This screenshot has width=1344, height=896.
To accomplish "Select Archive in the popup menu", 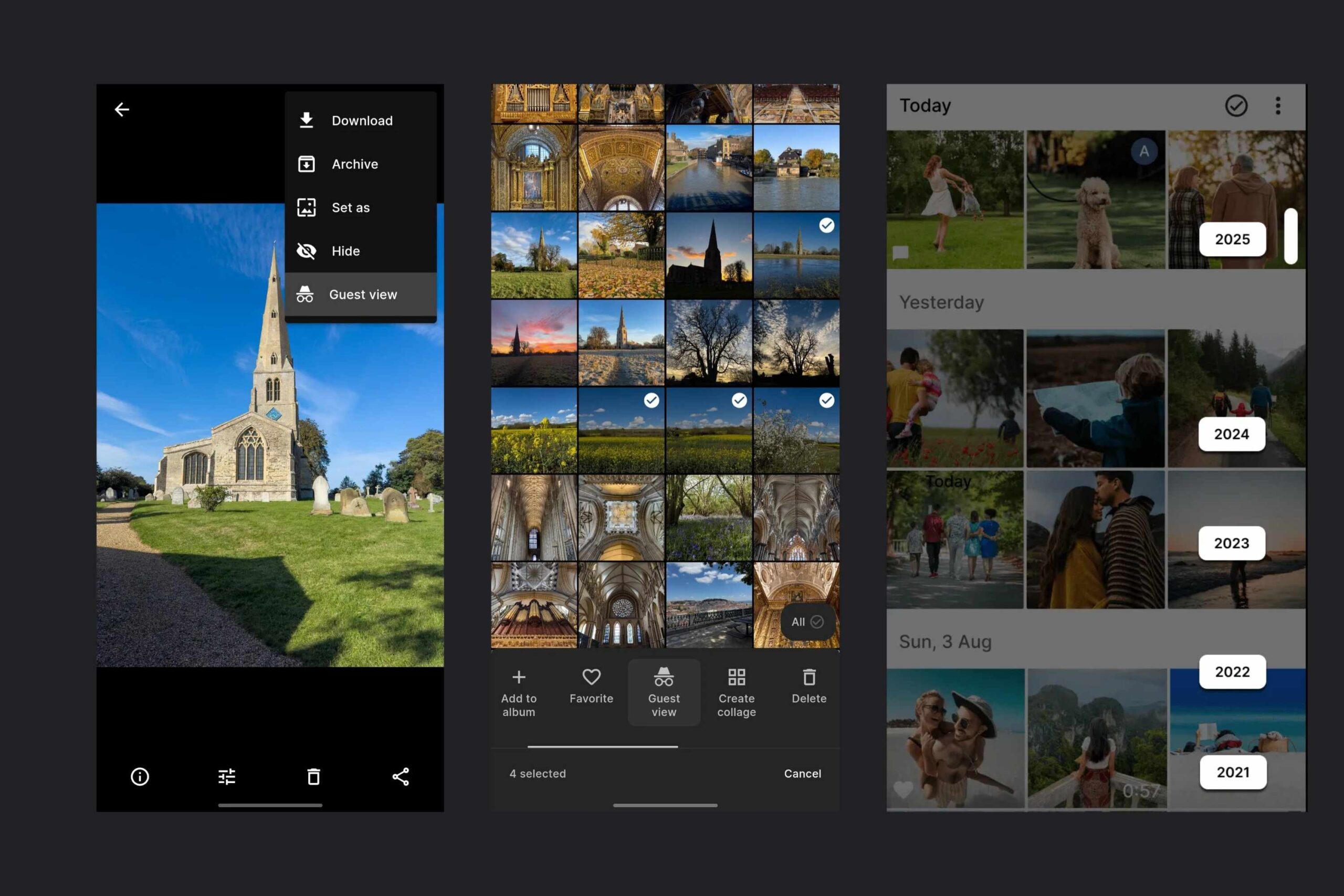I will (x=354, y=164).
